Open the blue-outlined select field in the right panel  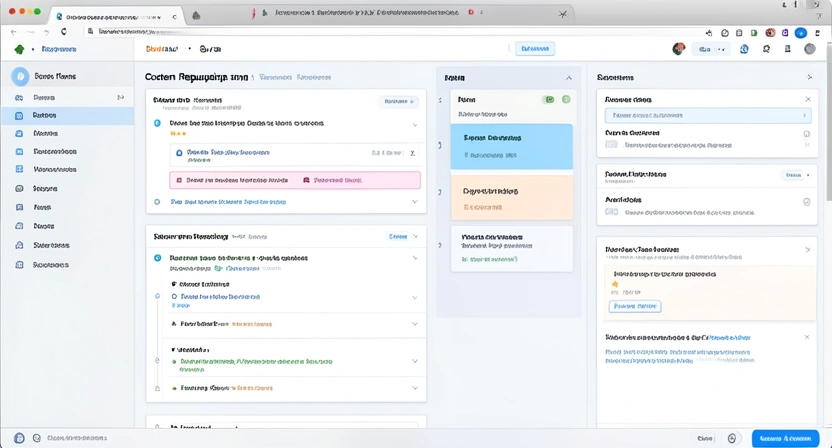[x=708, y=115]
